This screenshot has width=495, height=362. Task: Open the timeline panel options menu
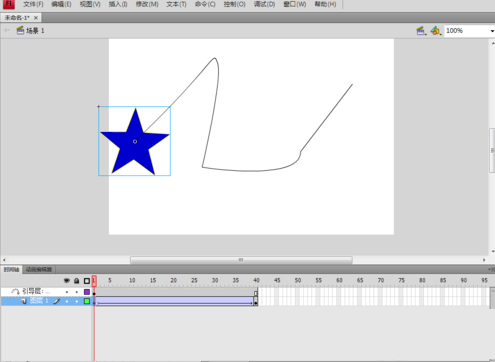[491, 269]
